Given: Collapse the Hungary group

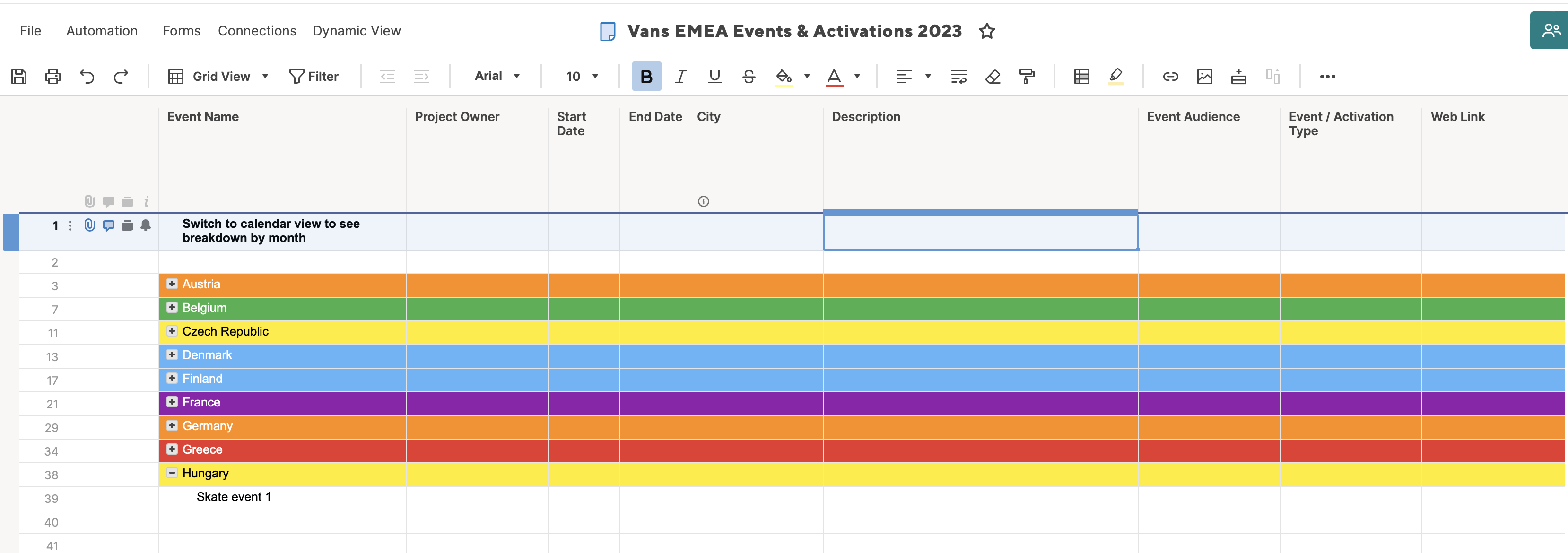Looking at the screenshot, I should (171, 473).
